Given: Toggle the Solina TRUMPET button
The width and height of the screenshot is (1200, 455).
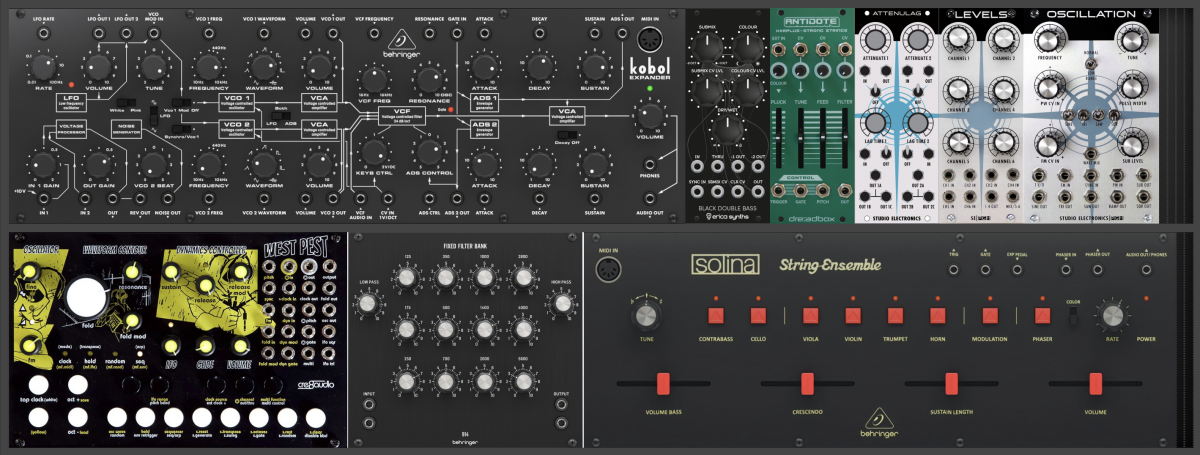Looking at the screenshot, I should [x=894, y=316].
